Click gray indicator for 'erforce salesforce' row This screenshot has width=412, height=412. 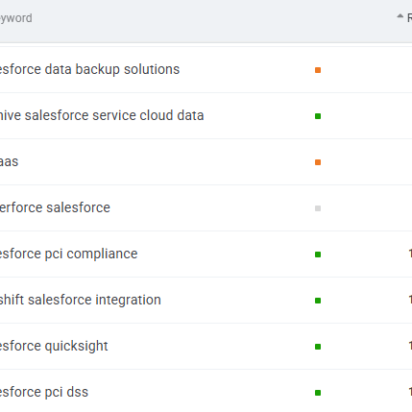(318, 208)
